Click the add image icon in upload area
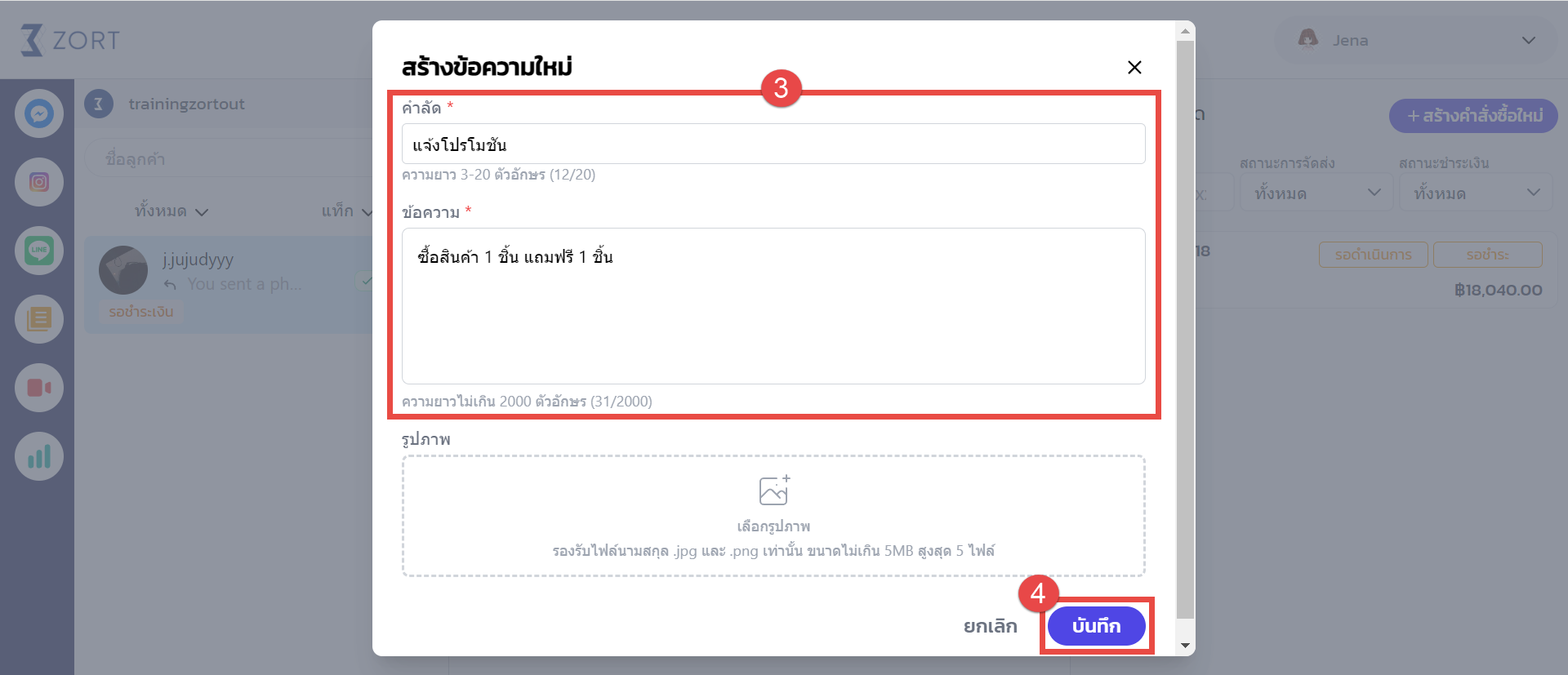The image size is (1568, 675). (773, 490)
